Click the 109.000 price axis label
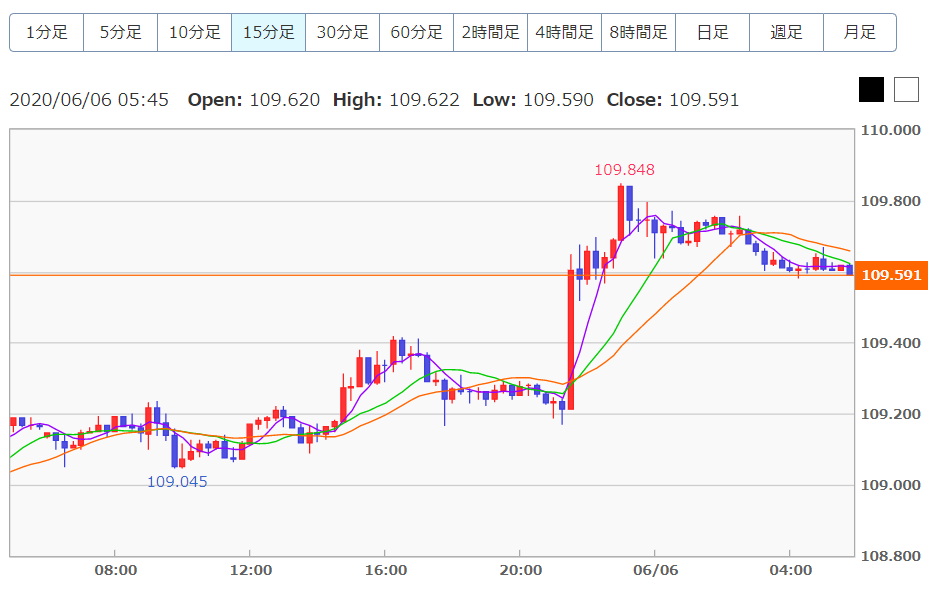This screenshot has width=944, height=589. tap(891, 485)
